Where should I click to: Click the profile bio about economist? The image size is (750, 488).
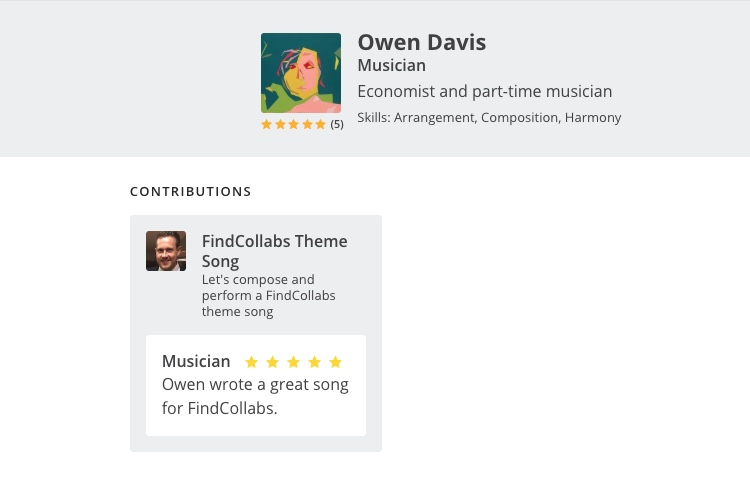tap(485, 91)
